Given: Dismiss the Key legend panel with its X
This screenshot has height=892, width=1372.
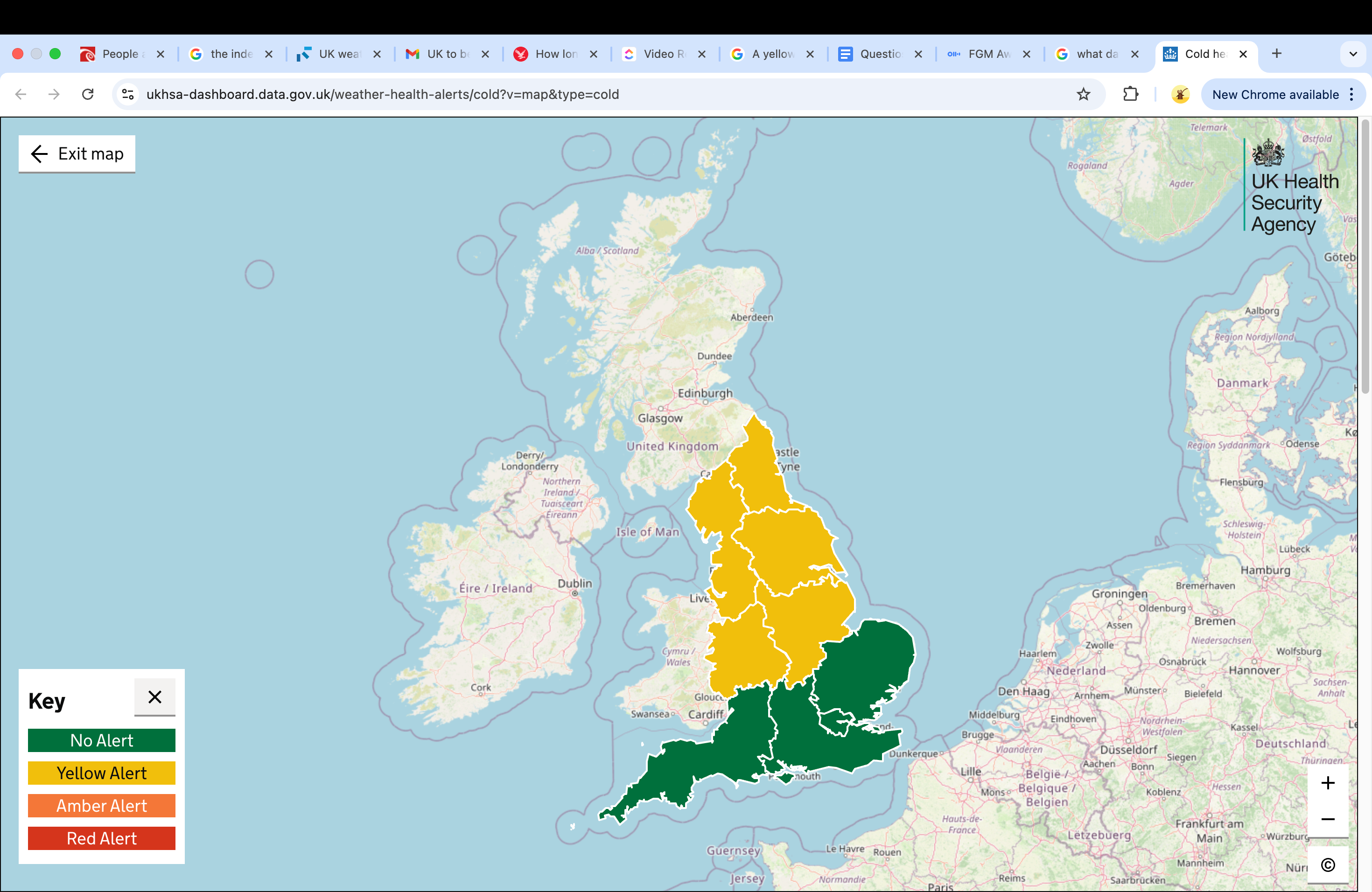Looking at the screenshot, I should click(x=154, y=697).
